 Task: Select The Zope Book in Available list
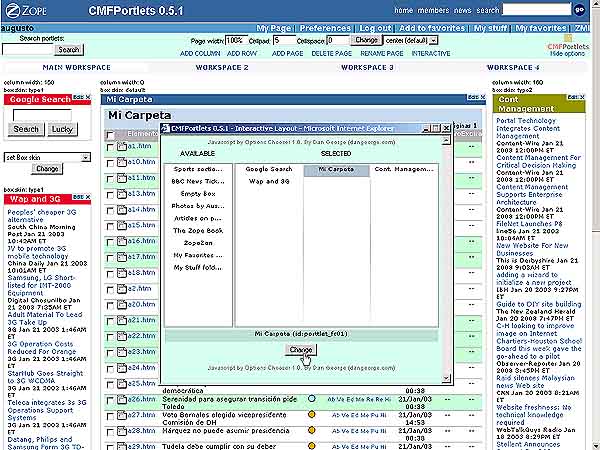click(197, 231)
